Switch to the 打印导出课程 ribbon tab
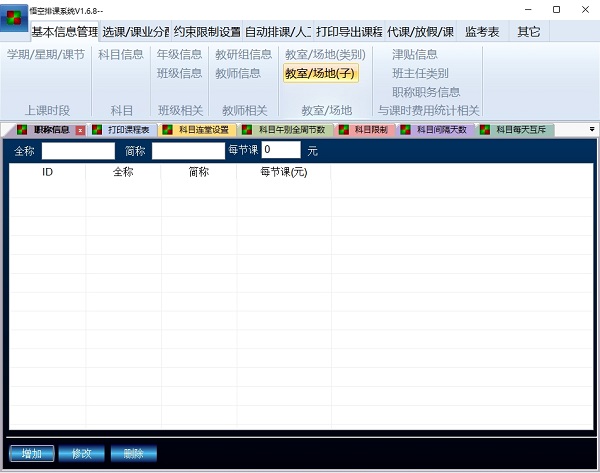 349,32
